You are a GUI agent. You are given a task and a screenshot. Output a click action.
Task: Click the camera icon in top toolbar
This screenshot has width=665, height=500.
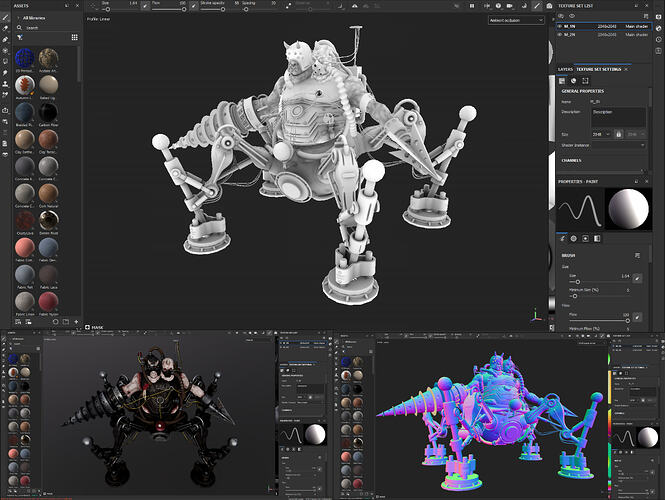pos(548,4)
